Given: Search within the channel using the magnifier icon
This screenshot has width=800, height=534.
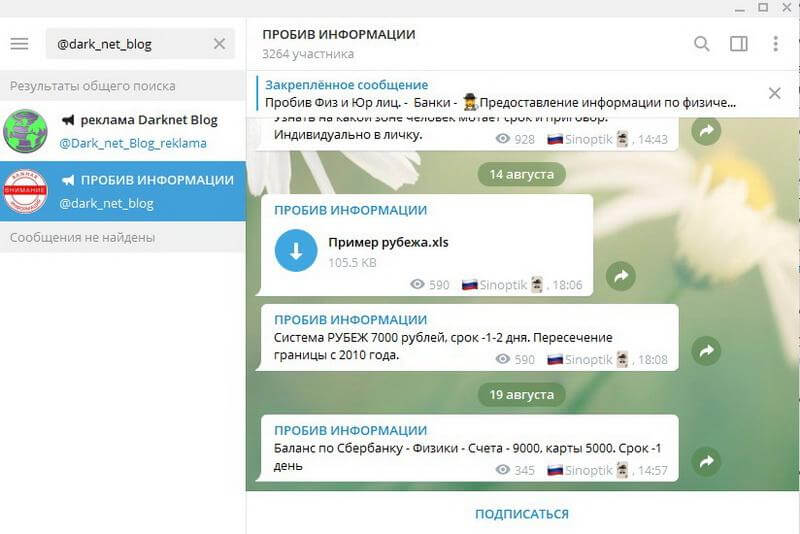Looking at the screenshot, I should coord(702,44).
